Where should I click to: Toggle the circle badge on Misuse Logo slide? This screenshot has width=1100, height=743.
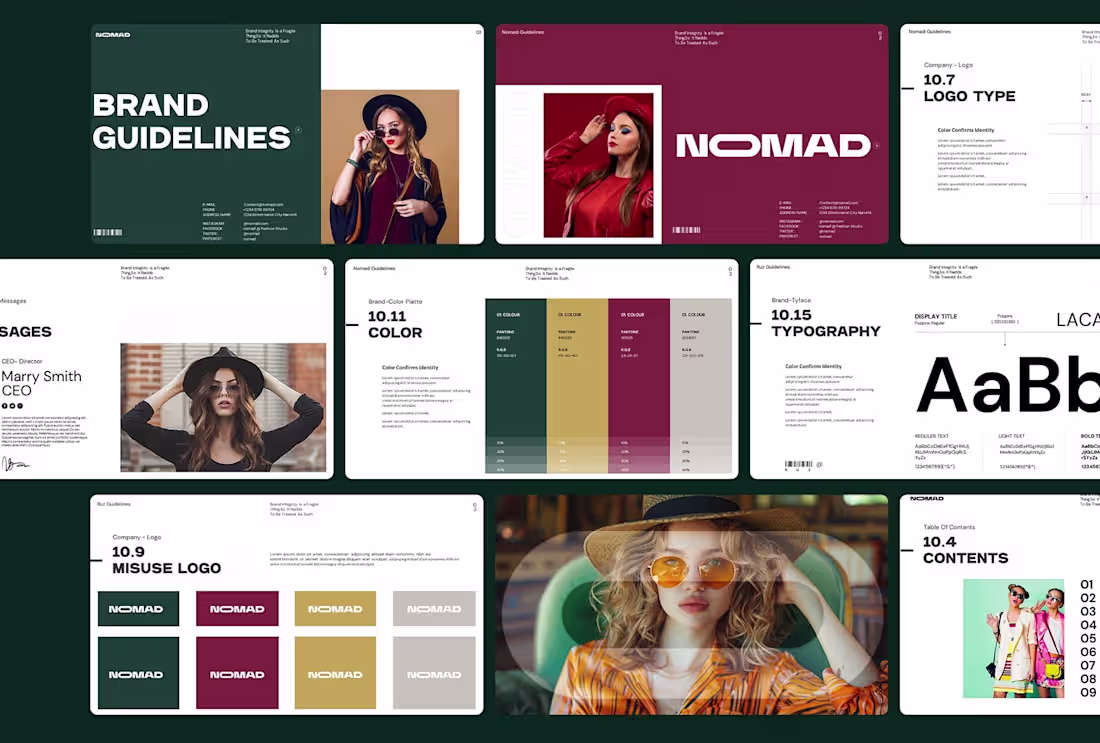[x=475, y=506]
